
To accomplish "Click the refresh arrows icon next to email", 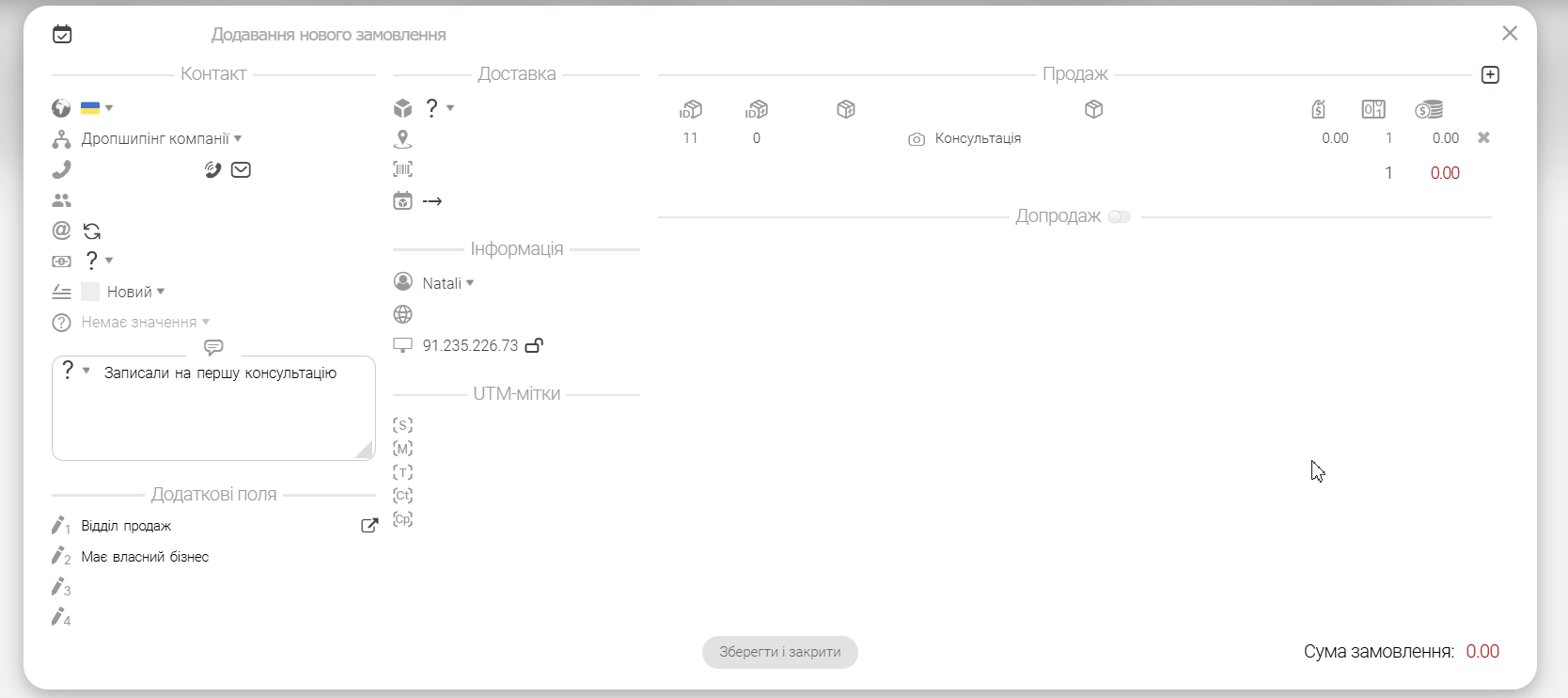I will pos(92,231).
